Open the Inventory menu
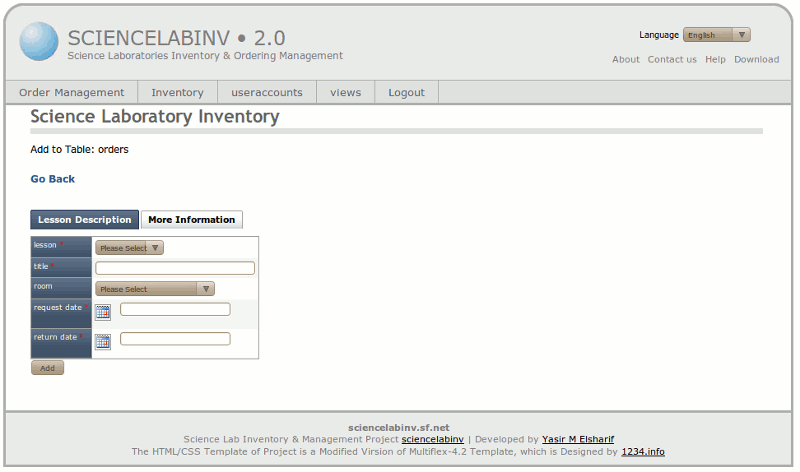 click(177, 93)
